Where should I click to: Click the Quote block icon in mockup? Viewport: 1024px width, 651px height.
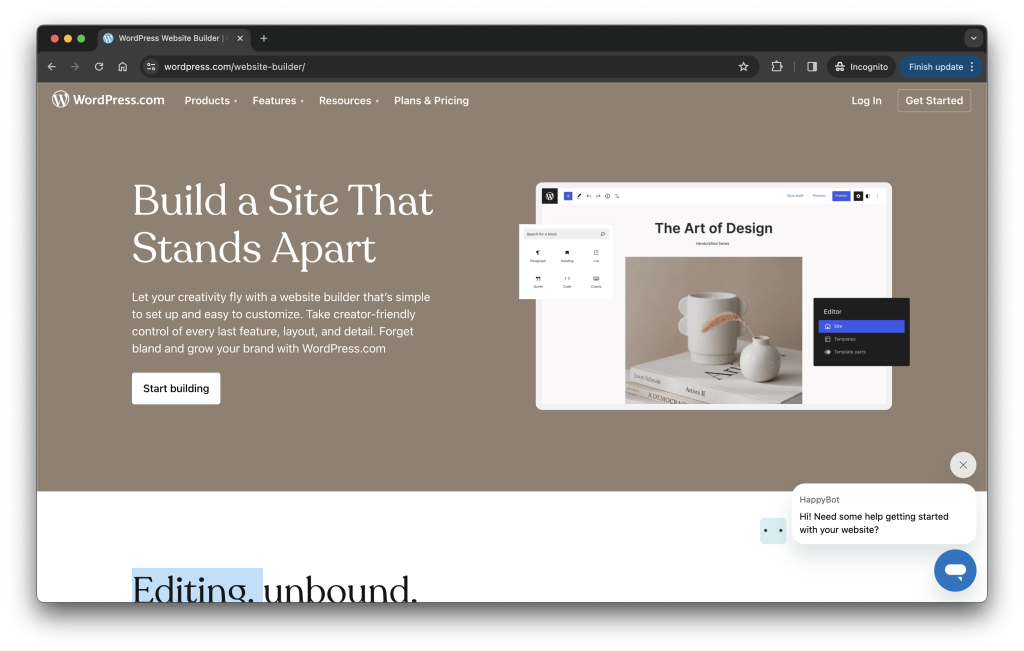537,281
